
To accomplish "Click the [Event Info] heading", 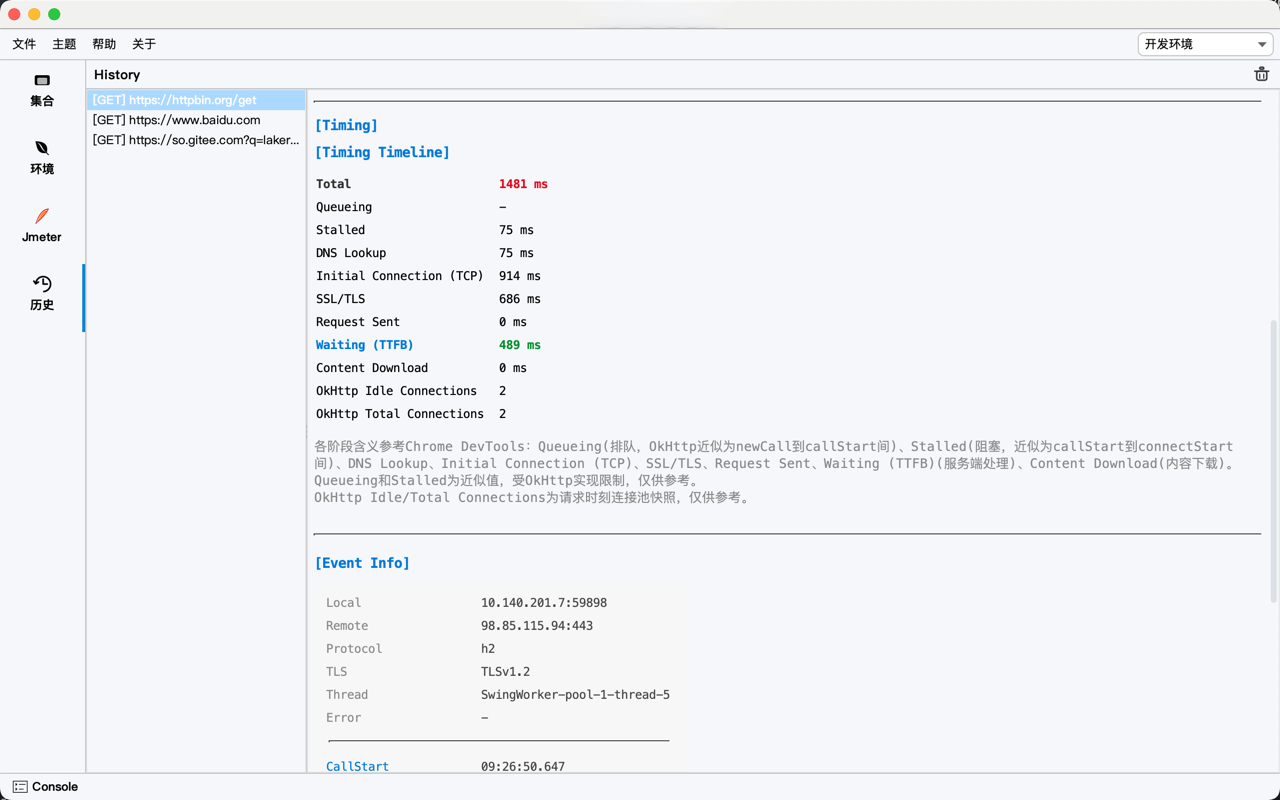I will [x=362, y=563].
